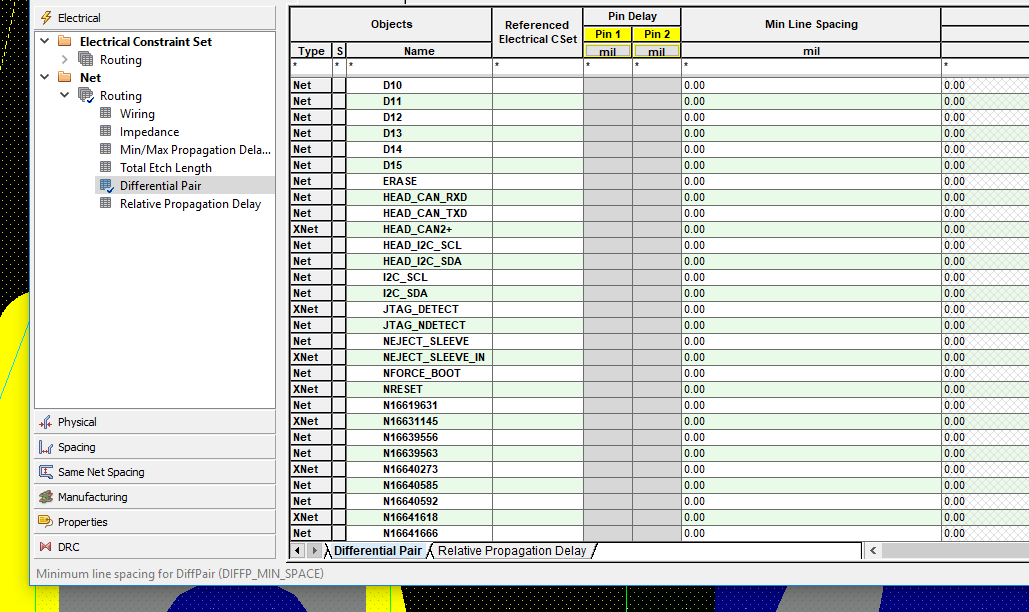This screenshot has height=612, width=1029.
Task: Click the Same Net Spacing icon
Action: (x=46, y=472)
